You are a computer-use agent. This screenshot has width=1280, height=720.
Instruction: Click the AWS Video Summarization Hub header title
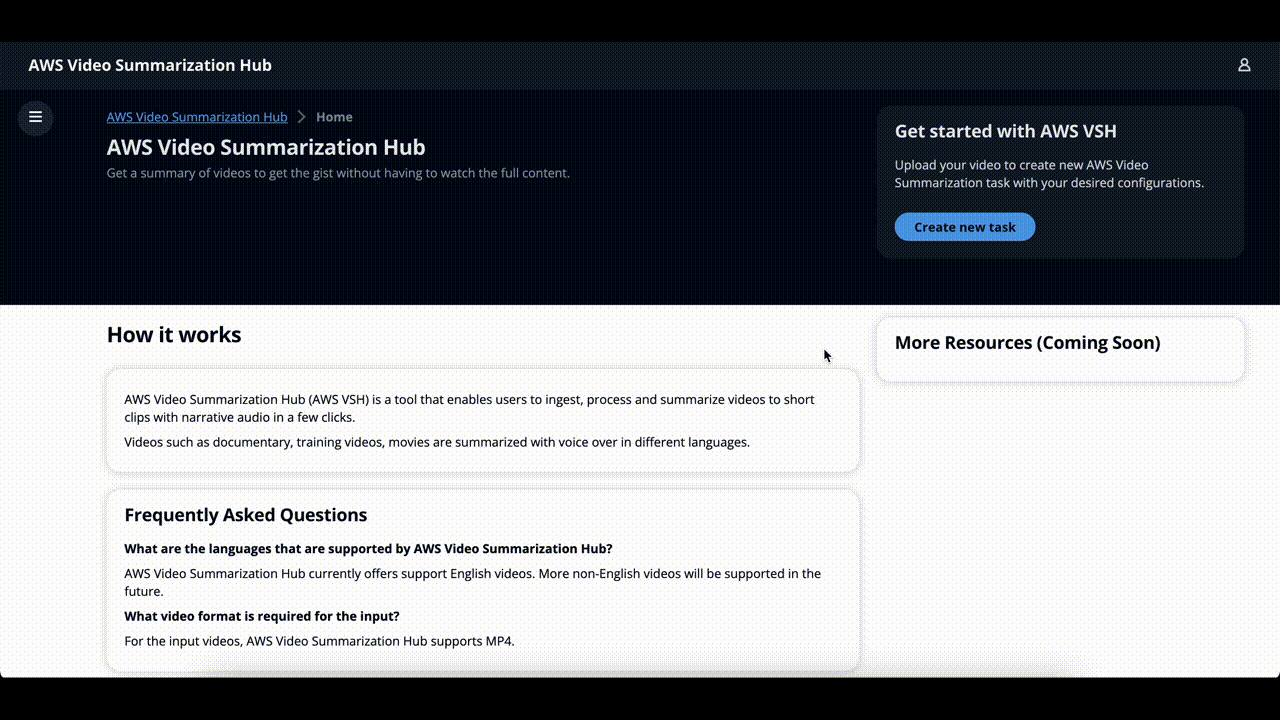[150, 64]
